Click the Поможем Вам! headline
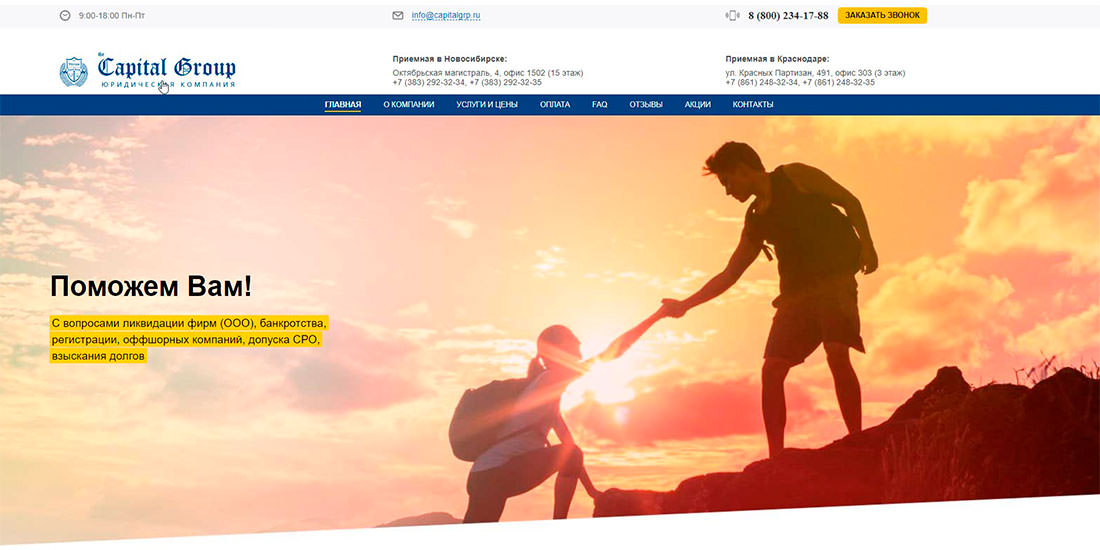The image size is (1100, 550). click(x=151, y=287)
